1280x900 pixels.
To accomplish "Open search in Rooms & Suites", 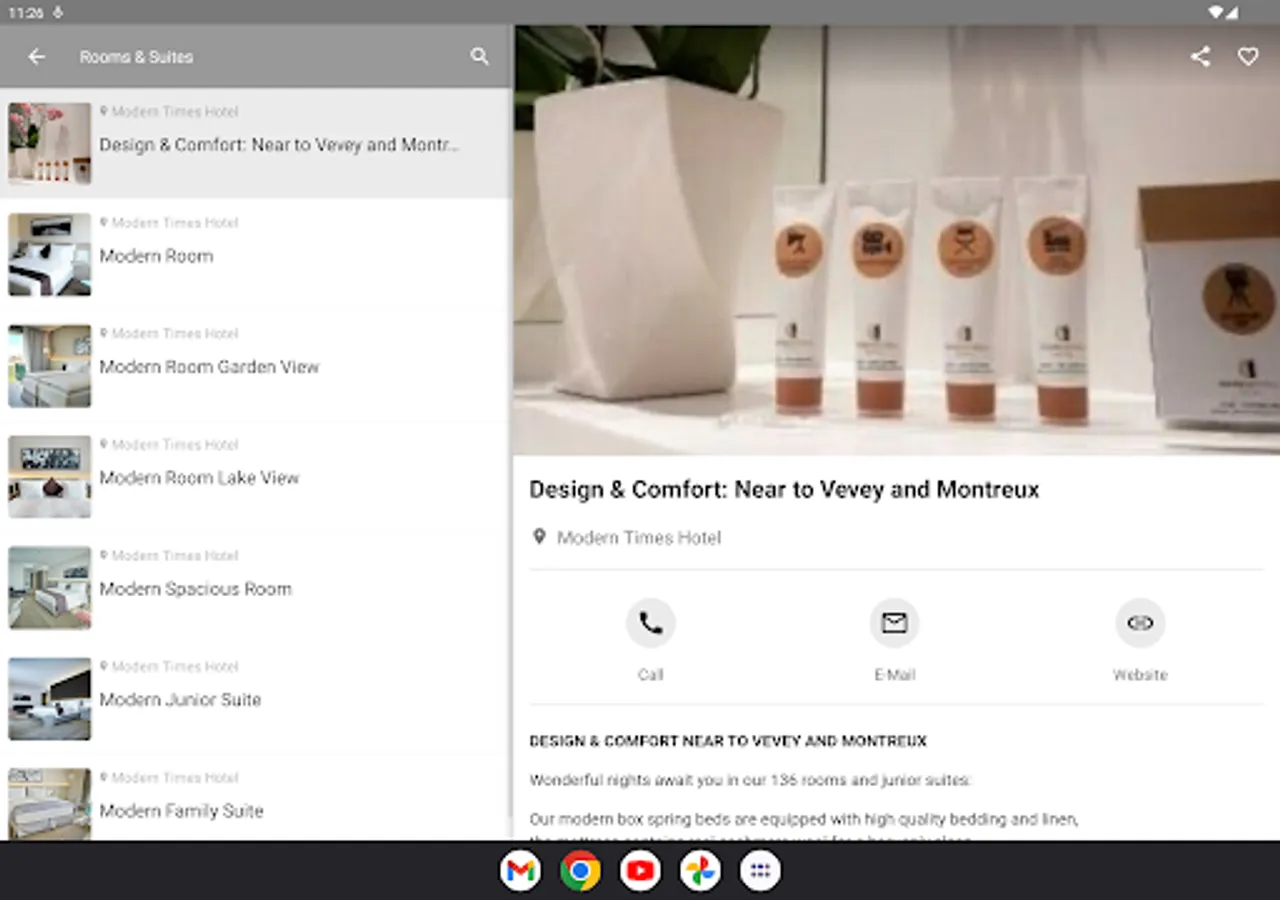I will pos(480,57).
